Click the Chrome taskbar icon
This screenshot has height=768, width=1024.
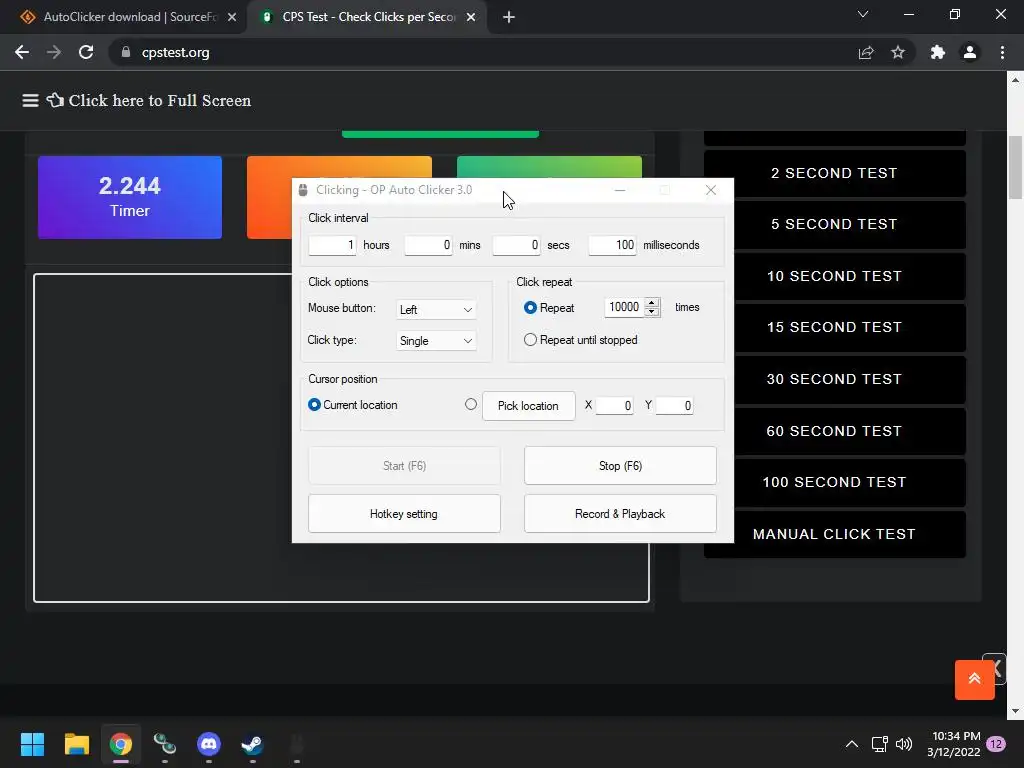121,744
